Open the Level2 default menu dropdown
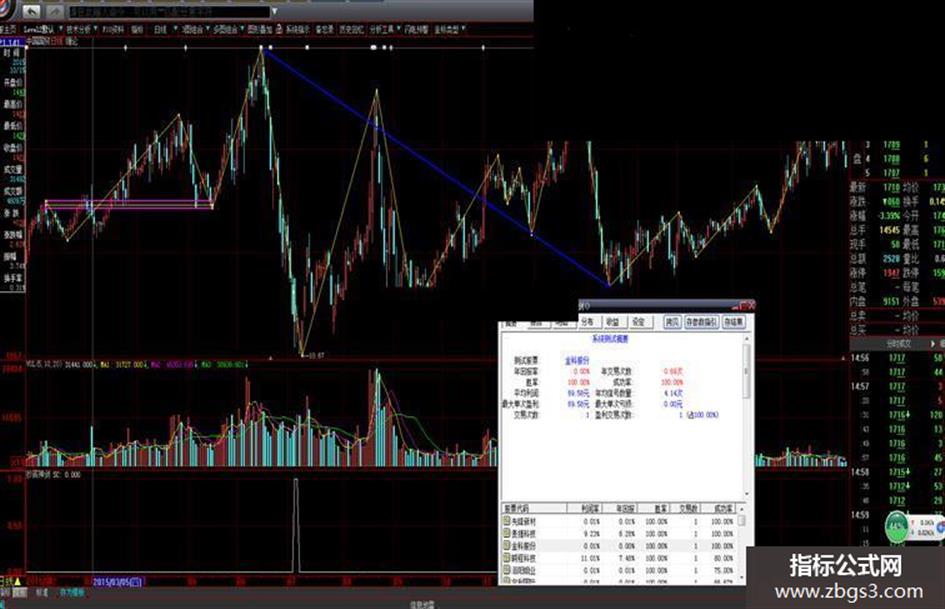The image size is (945, 609). click(x=42, y=29)
